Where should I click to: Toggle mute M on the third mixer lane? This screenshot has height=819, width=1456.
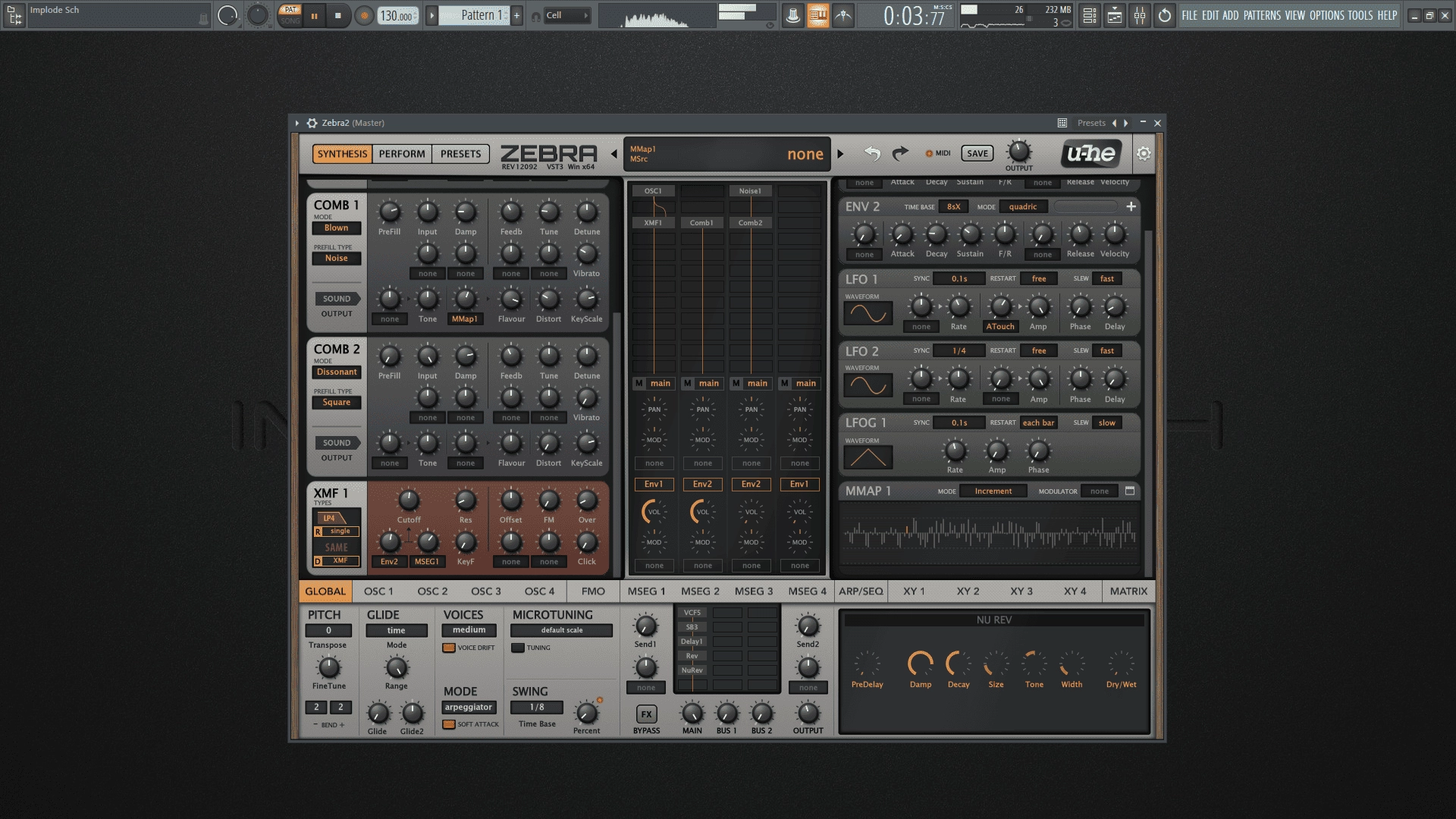[x=736, y=383]
